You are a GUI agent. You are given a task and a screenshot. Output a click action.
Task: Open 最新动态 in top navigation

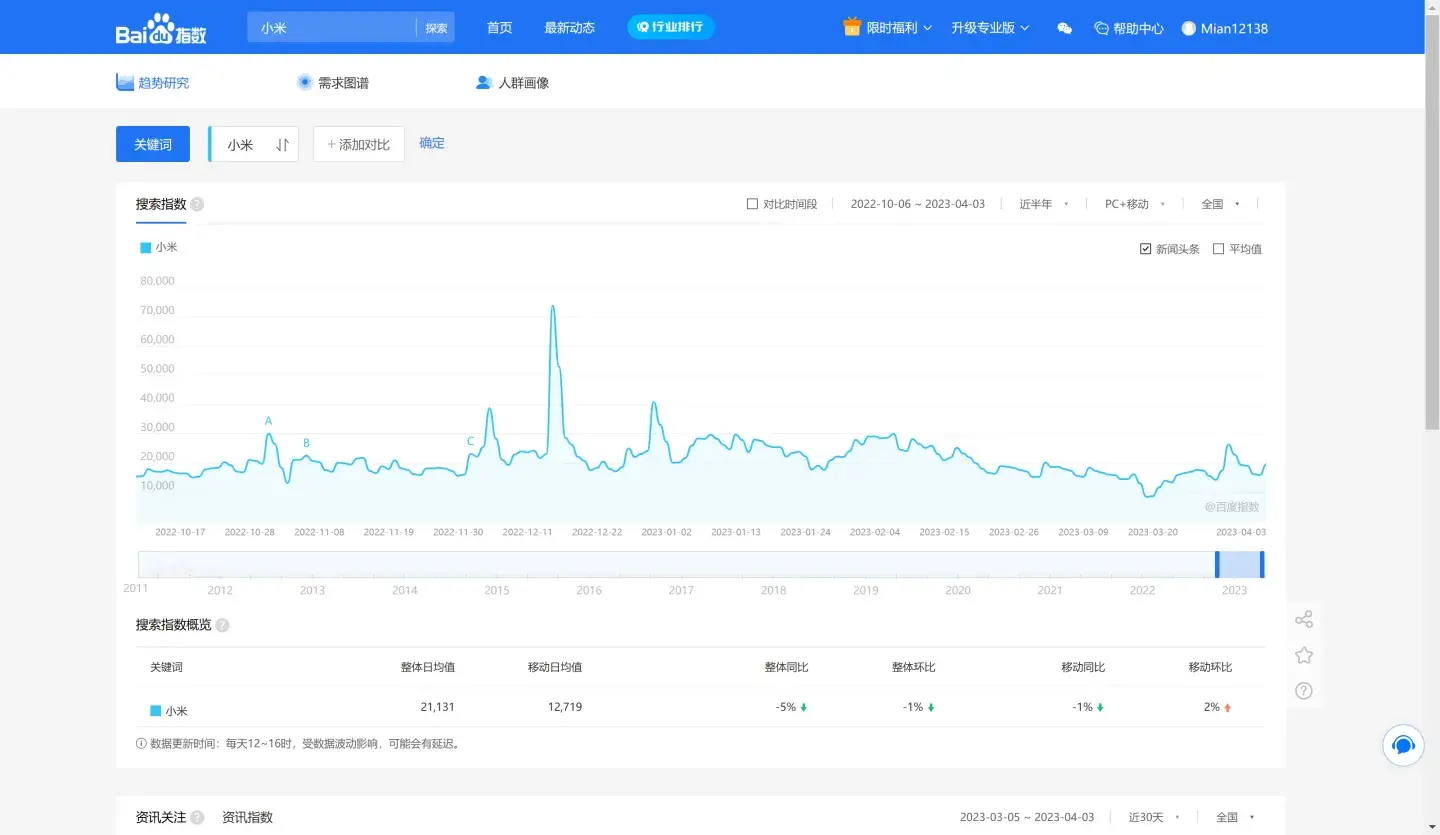(569, 28)
